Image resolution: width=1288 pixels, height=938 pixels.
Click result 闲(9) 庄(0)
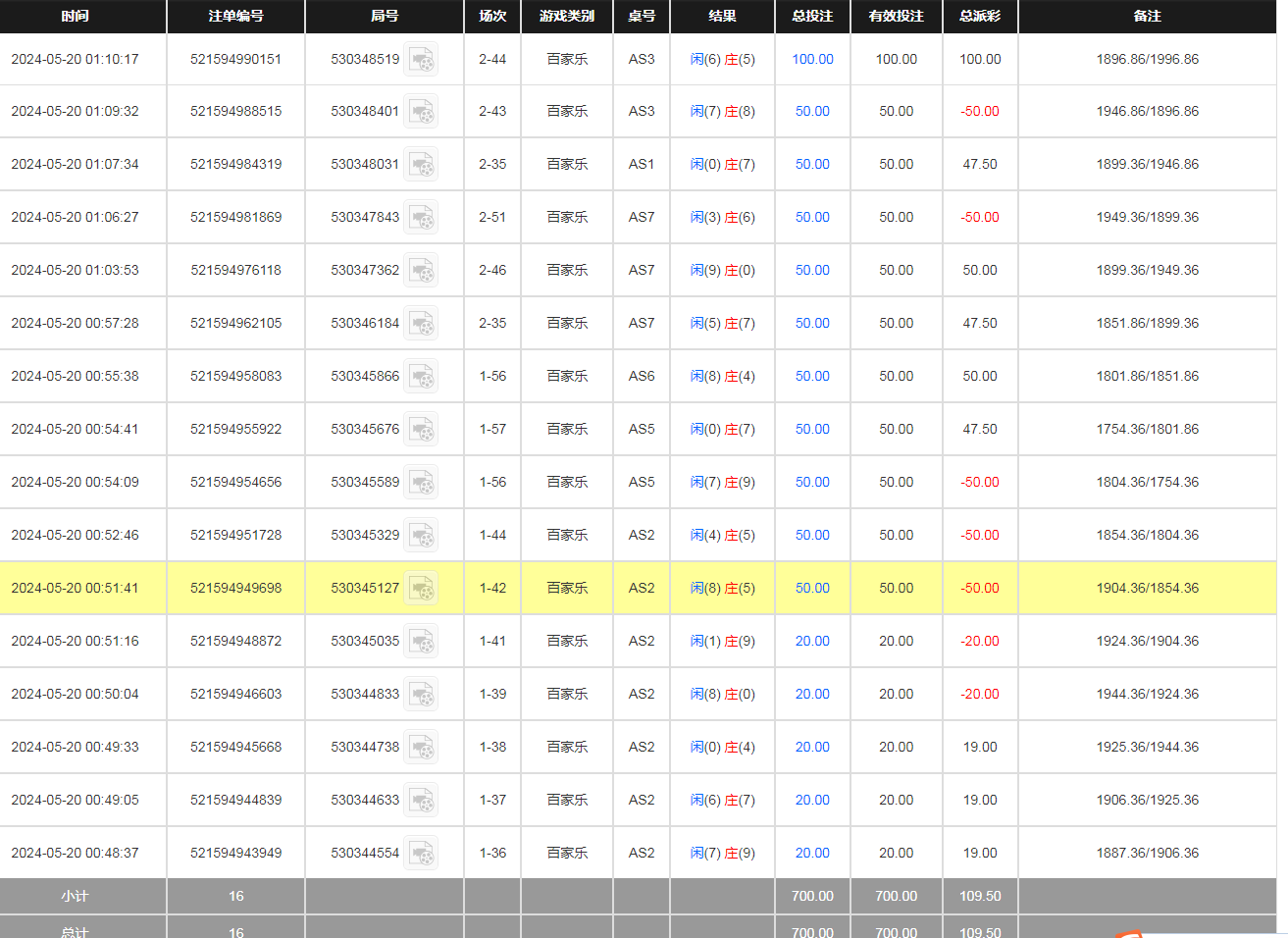pyautogui.click(x=722, y=270)
